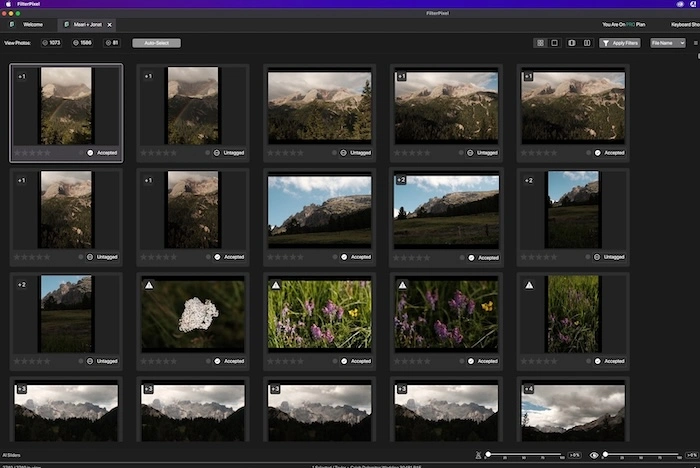This screenshot has height=468, width=700.
Task: Select the purple and yellow wildflower thumbnail
Action: (x=446, y=314)
